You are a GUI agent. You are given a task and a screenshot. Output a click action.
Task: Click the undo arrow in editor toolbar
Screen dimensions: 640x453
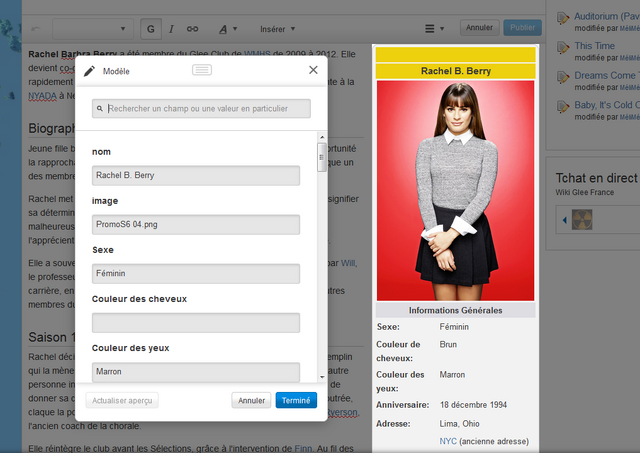point(36,29)
